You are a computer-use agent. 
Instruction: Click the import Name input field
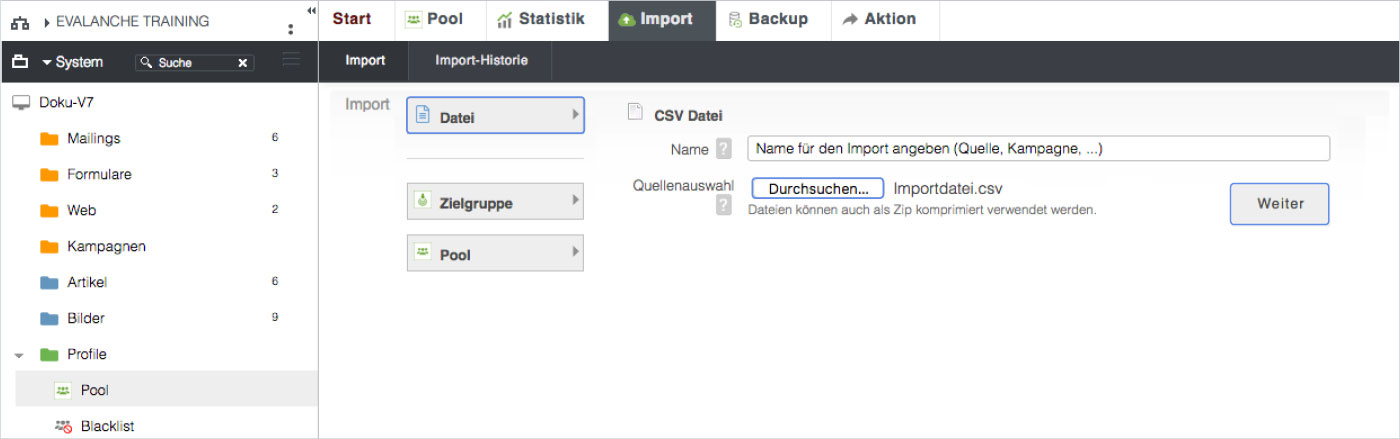pyautogui.click(x=1038, y=148)
